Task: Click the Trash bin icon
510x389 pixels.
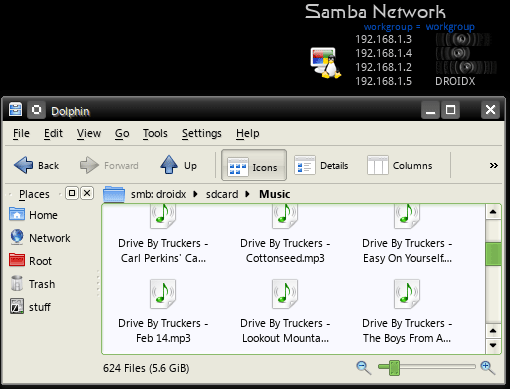Action: (17, 283)
